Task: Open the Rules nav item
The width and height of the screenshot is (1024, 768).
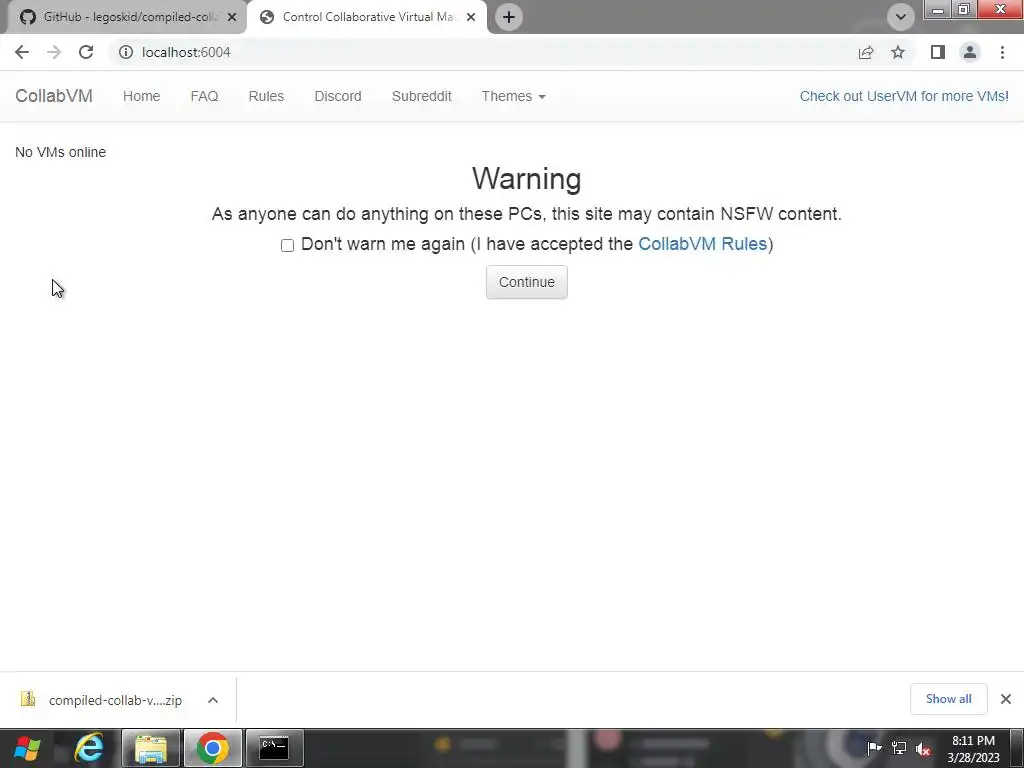Action: pos(266,96)
